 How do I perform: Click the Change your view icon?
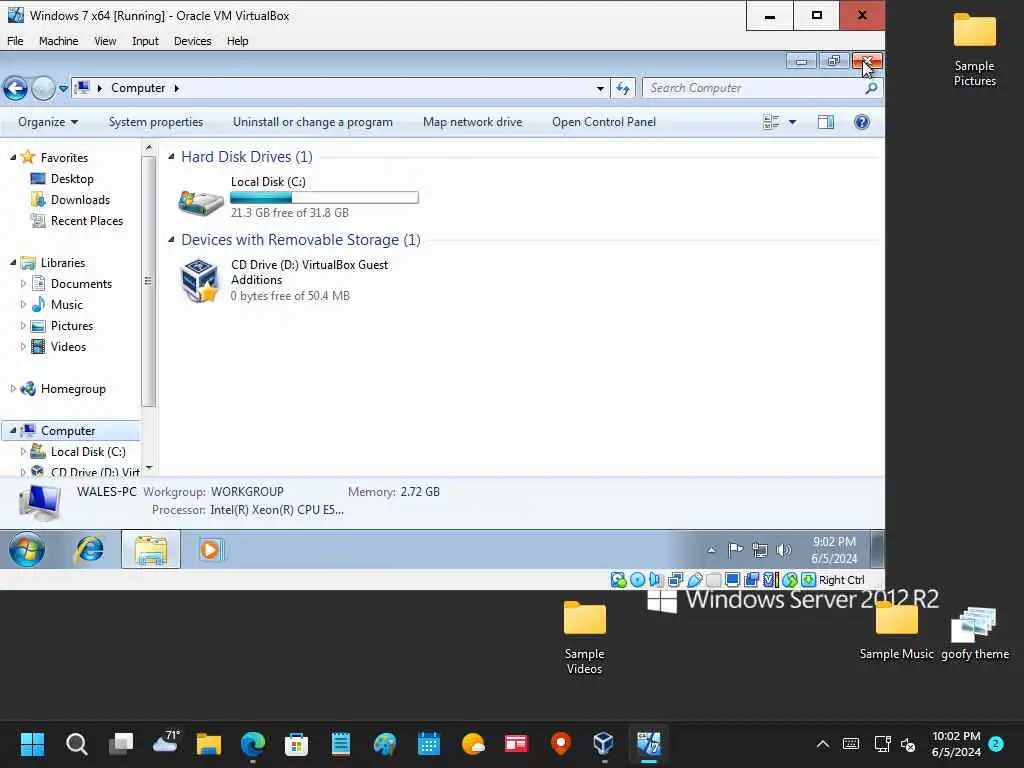(x=771, y=122)
